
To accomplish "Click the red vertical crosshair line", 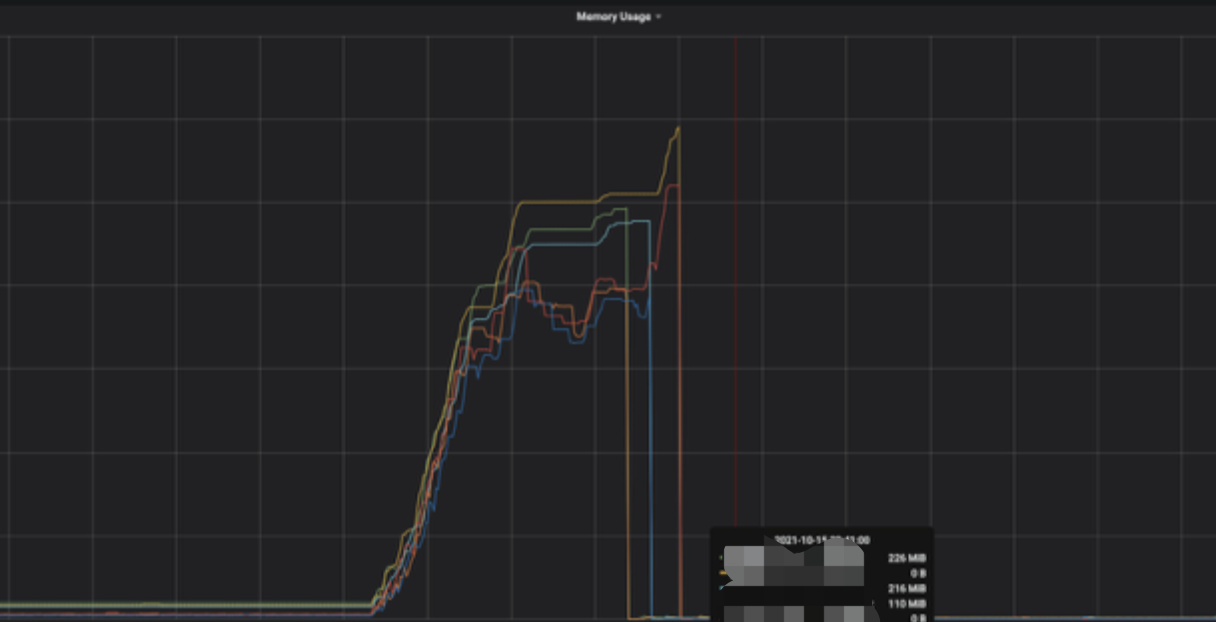I will [x=736, y=280].
